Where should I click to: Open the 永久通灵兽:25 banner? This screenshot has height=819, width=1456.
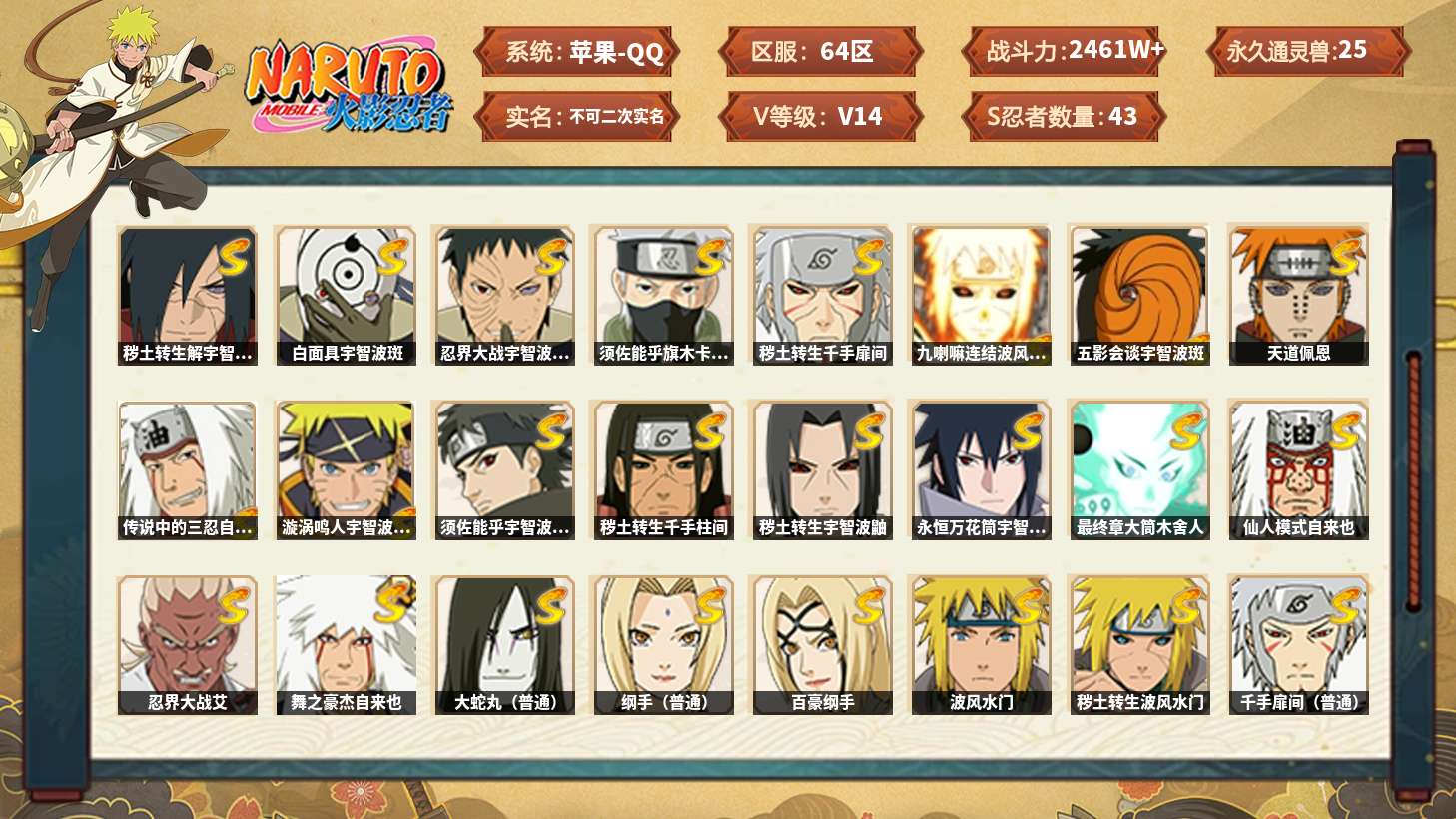point(1307,52)
